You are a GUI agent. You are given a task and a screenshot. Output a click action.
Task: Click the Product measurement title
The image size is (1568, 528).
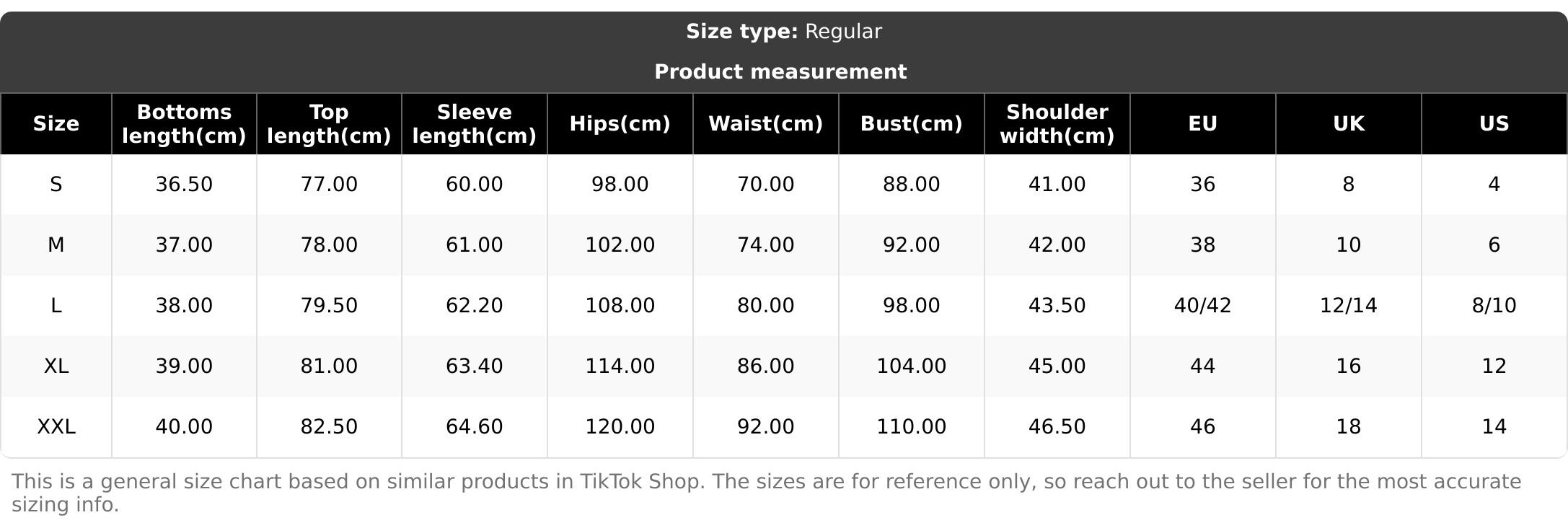click(x=780, y=72)
